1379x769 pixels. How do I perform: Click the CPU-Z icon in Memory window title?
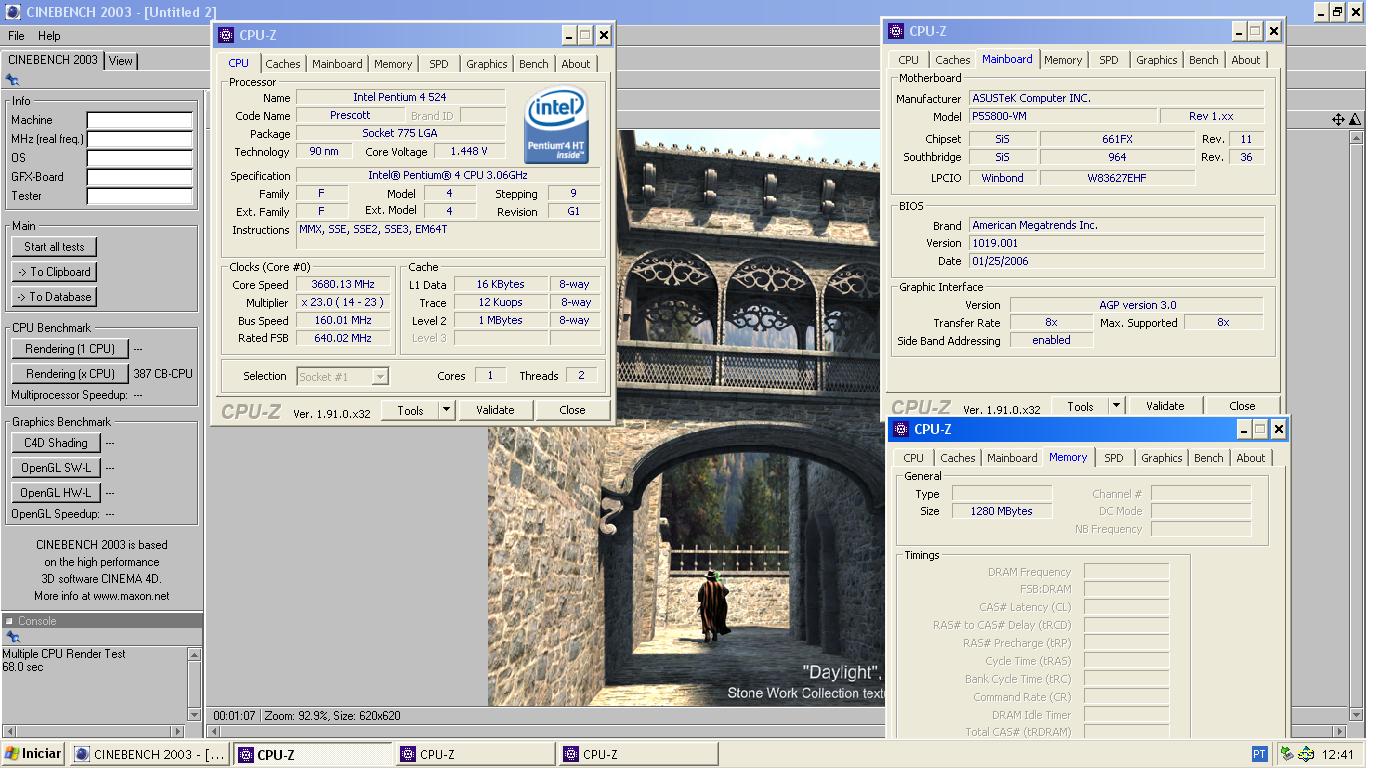tap(900, 429)
